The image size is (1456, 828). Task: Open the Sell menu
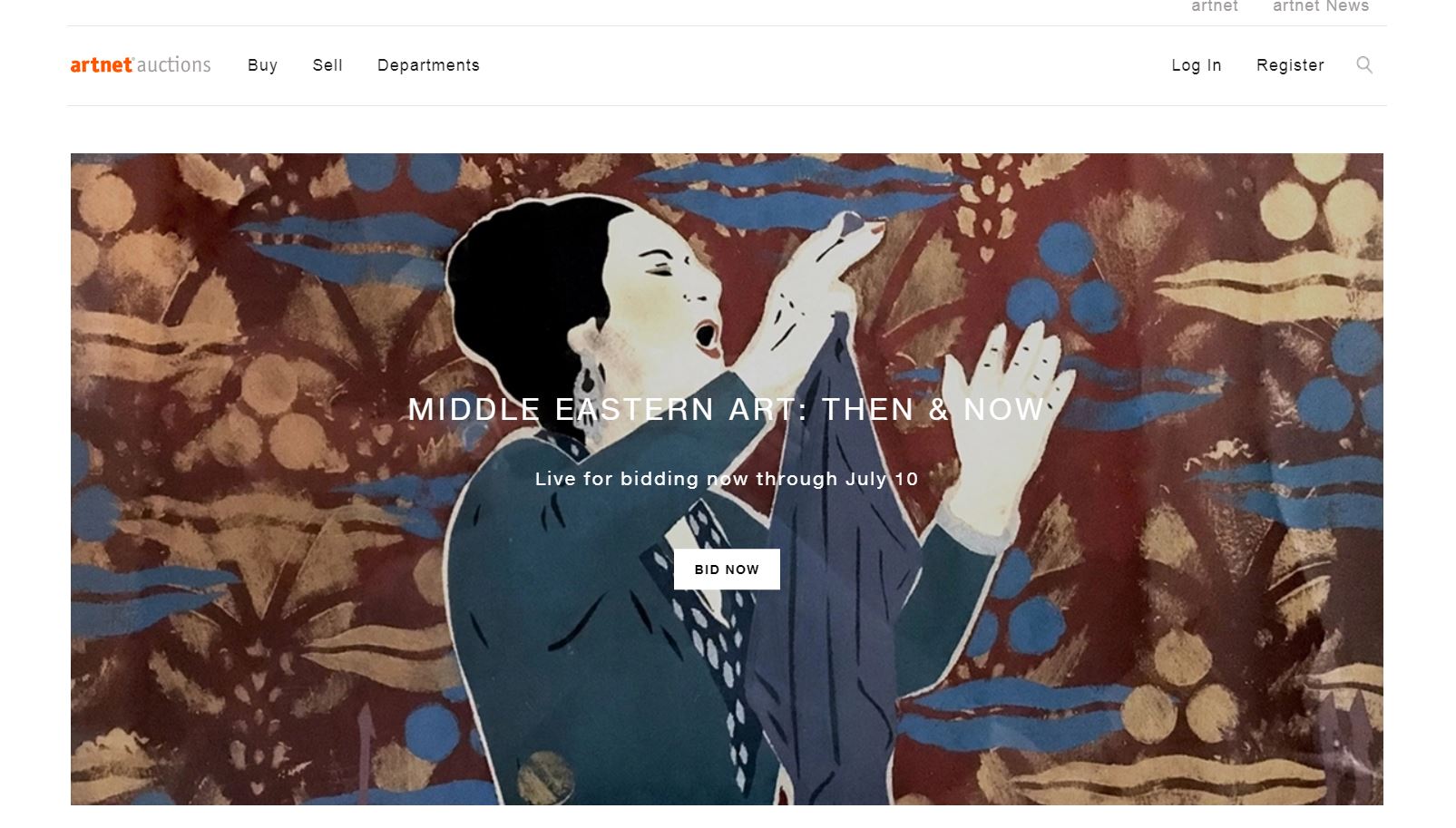point(327,65)
